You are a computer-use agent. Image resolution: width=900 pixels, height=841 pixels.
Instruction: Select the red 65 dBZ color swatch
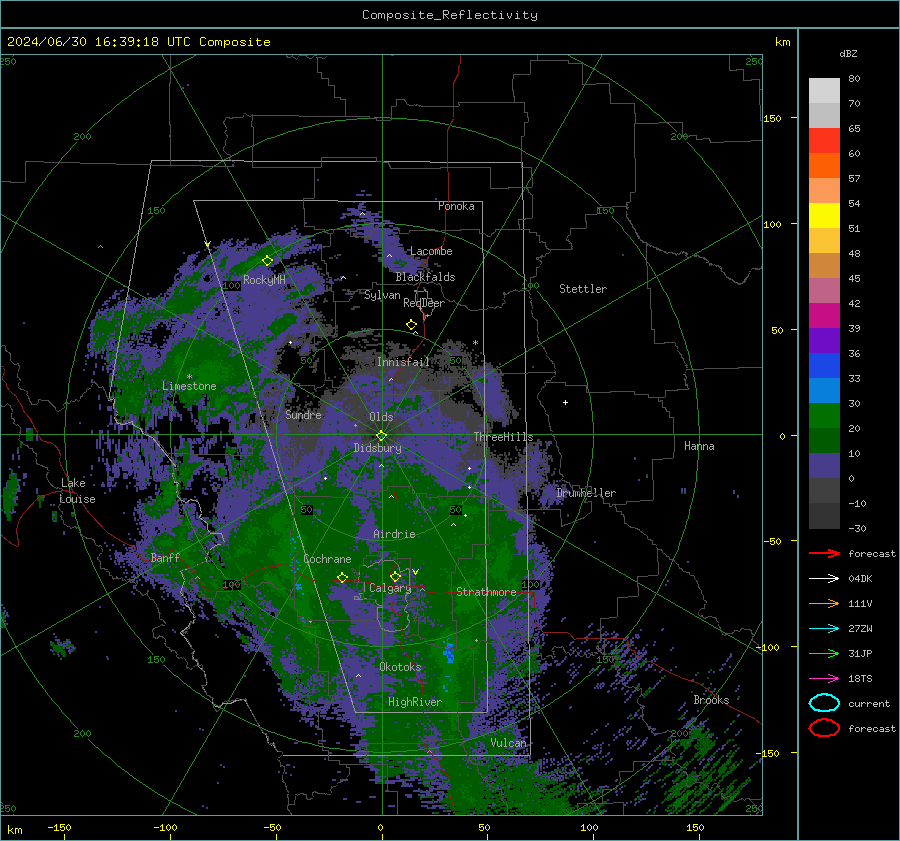(824, 140)
